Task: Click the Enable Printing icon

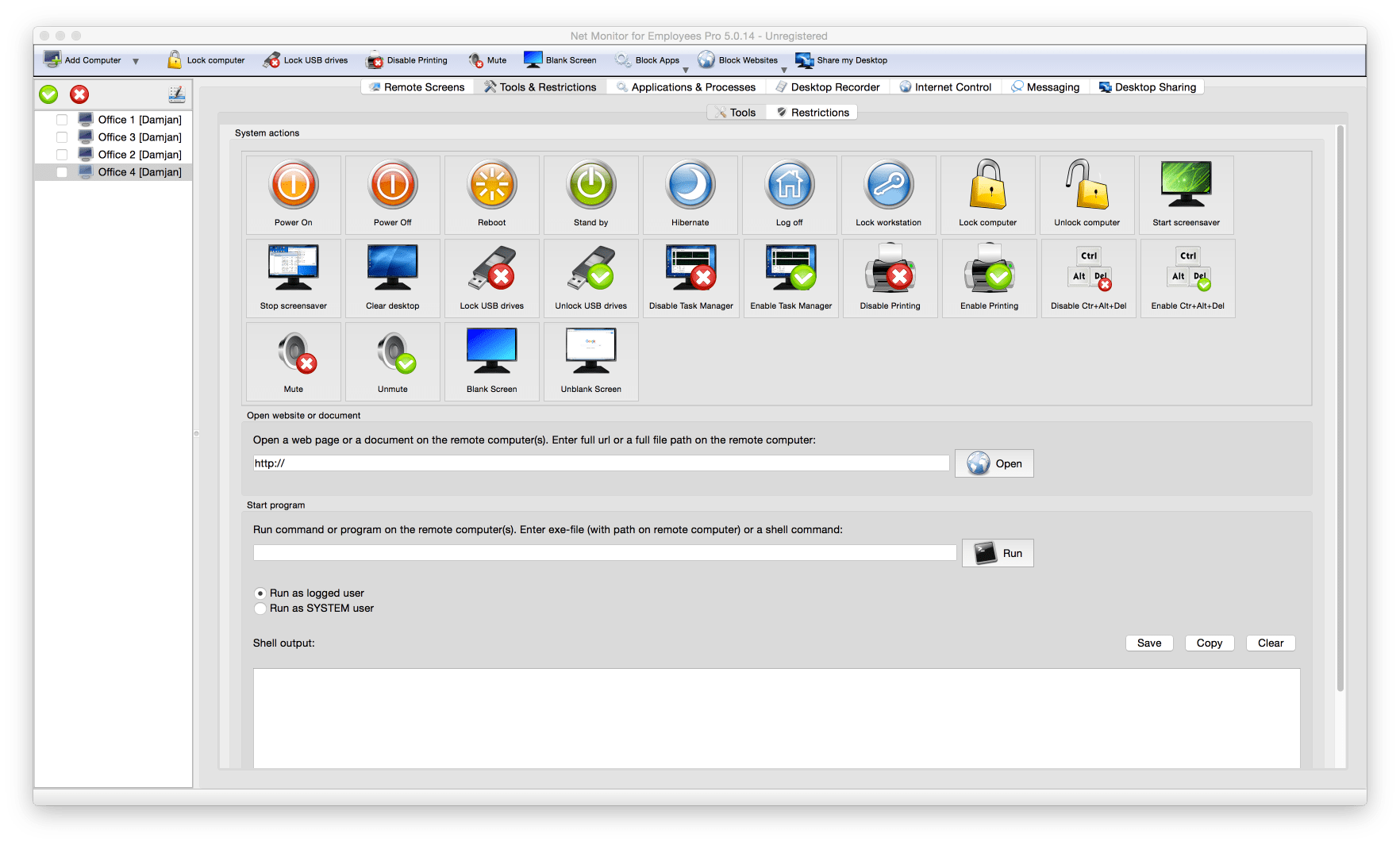Action: 989,268
